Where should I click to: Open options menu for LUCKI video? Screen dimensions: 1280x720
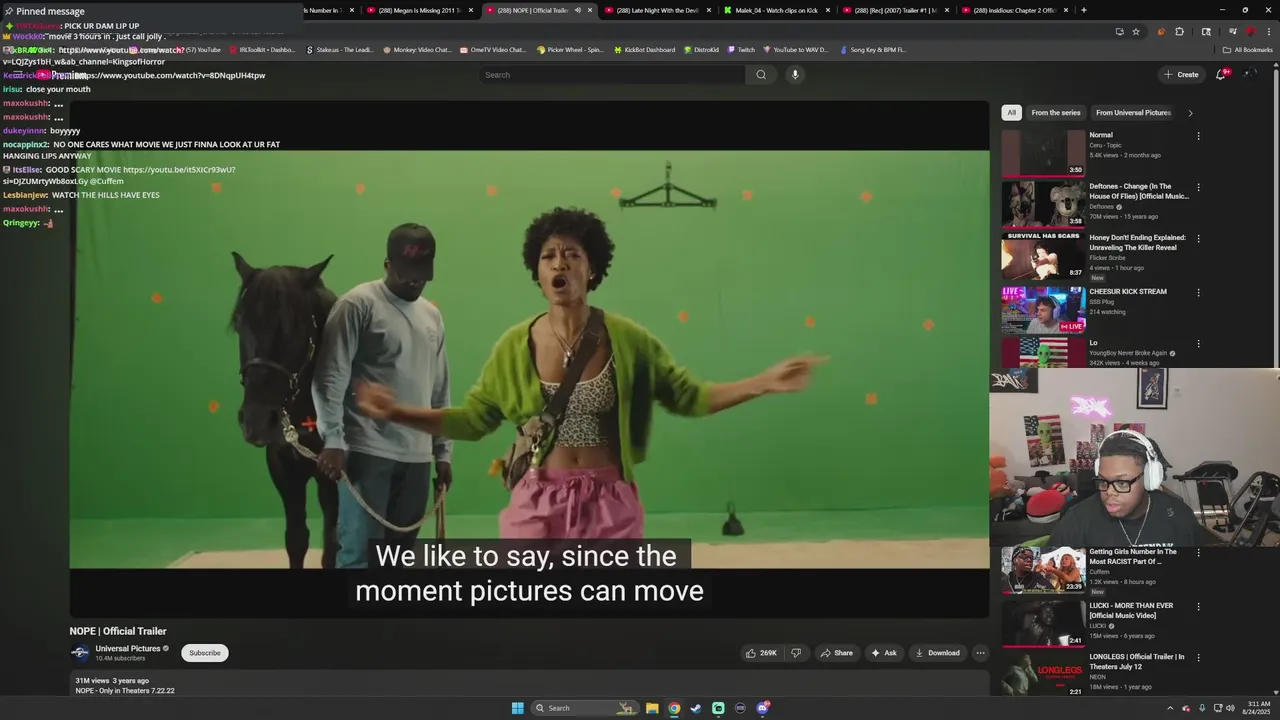coord(1198,607)
